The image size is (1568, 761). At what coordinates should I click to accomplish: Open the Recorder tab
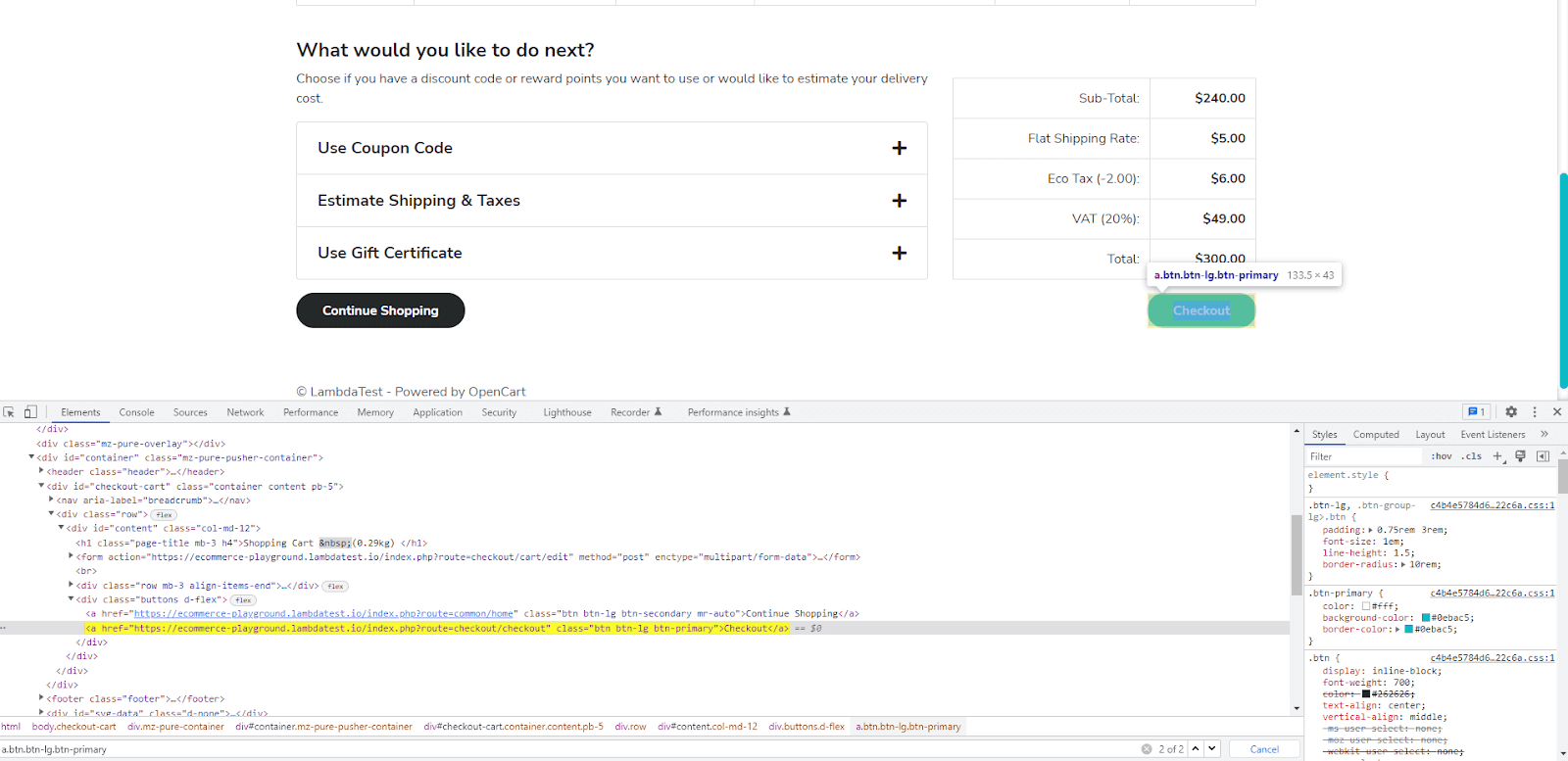[x=636, y=412]
